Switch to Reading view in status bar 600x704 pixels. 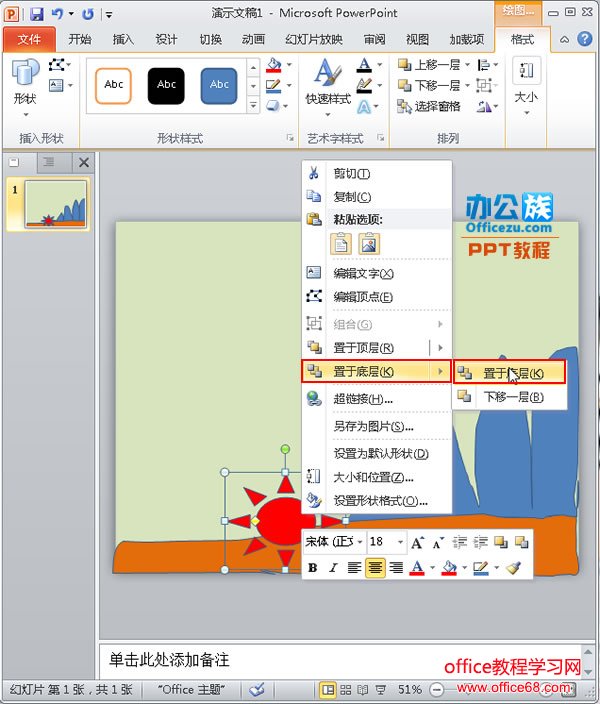363,690
